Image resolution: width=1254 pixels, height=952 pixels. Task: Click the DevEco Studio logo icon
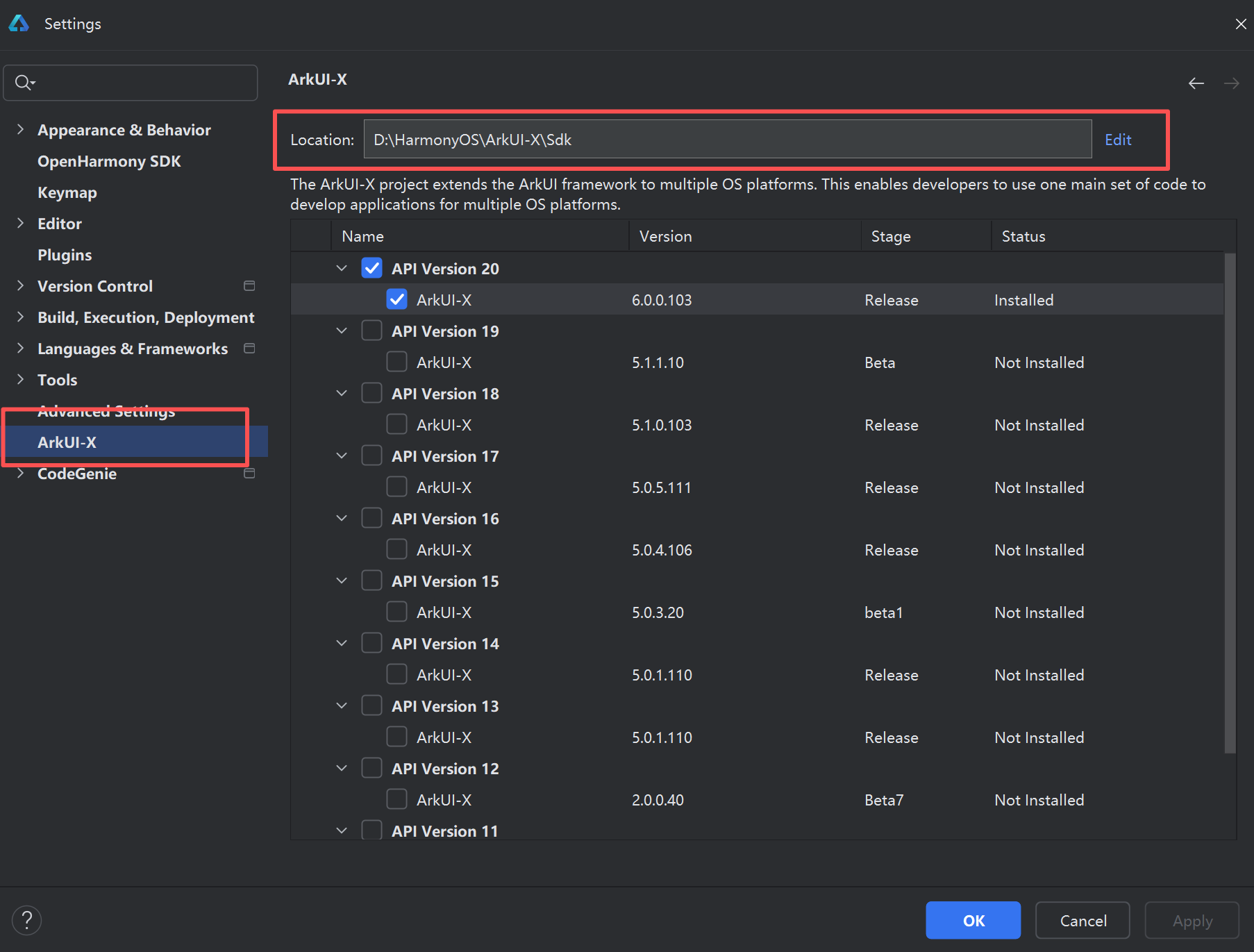pos(19,24)
